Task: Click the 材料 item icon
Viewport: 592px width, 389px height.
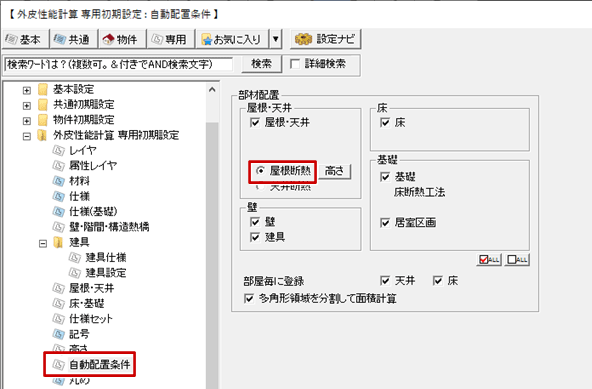Action: 59,181
